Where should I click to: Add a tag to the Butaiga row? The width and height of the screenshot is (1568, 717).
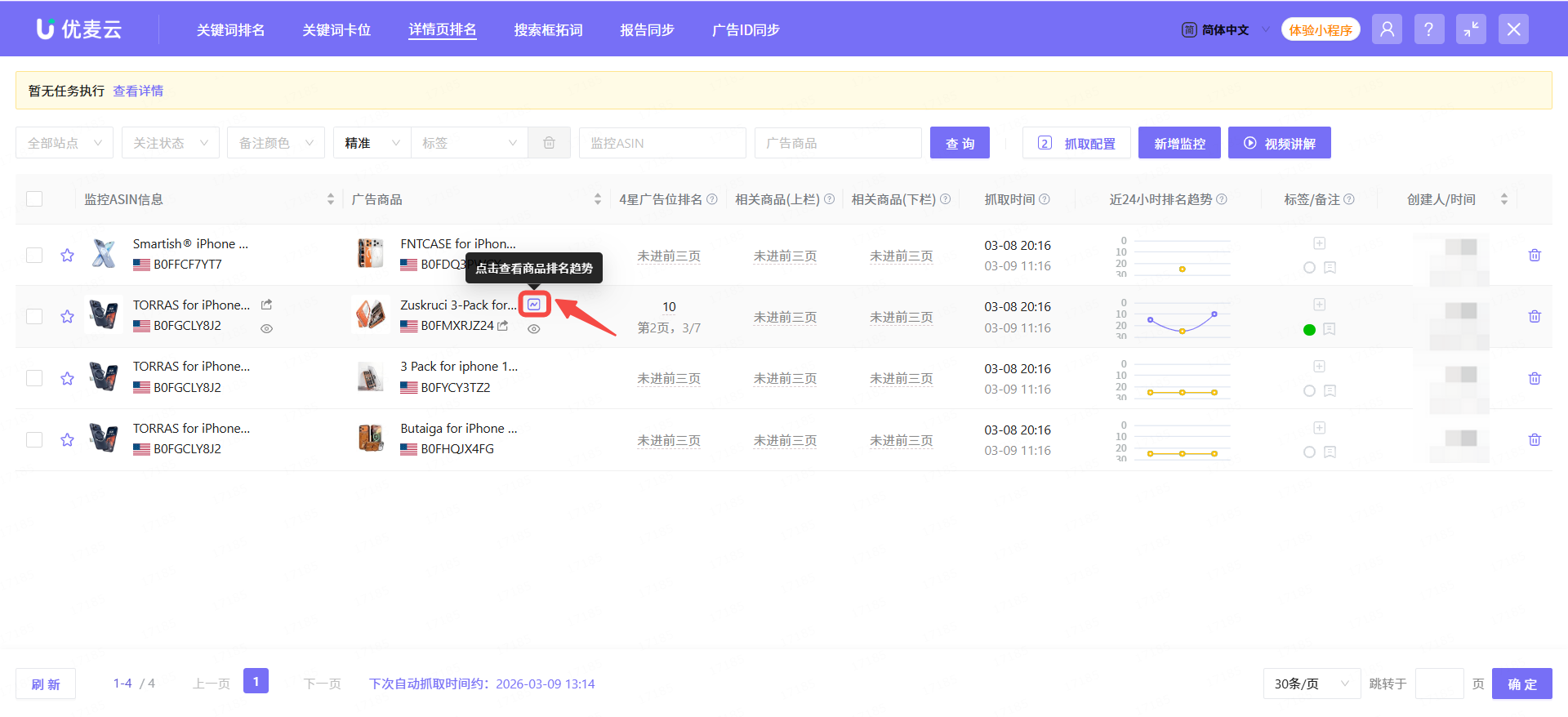[x=1319, y=428]
